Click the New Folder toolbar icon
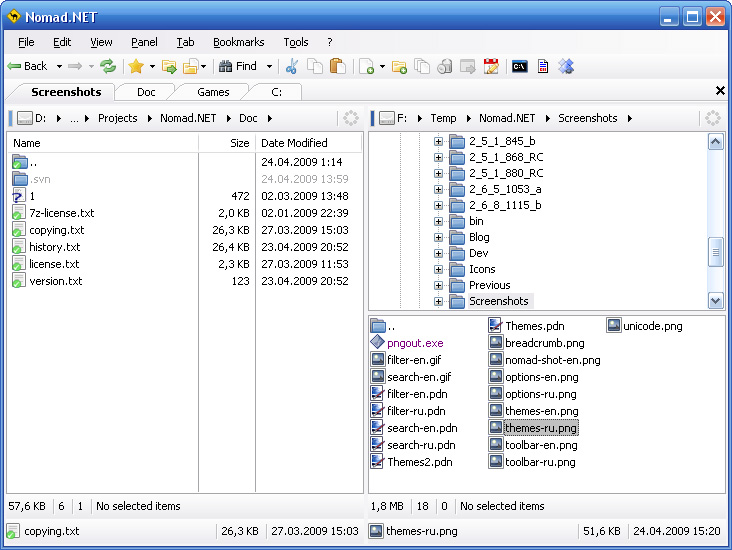Screen dimensions: 732x550 click(x=399, y=66)
